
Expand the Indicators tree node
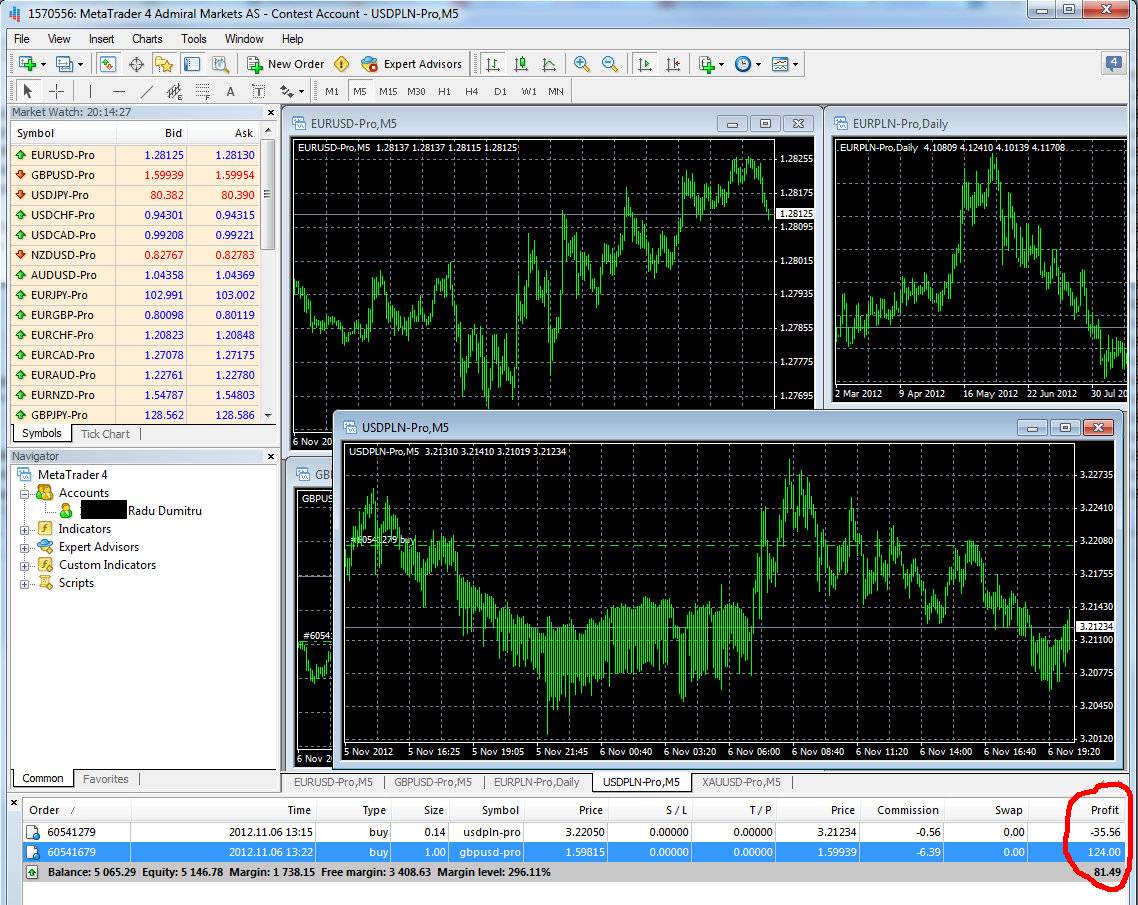click(x=24, y=529)
